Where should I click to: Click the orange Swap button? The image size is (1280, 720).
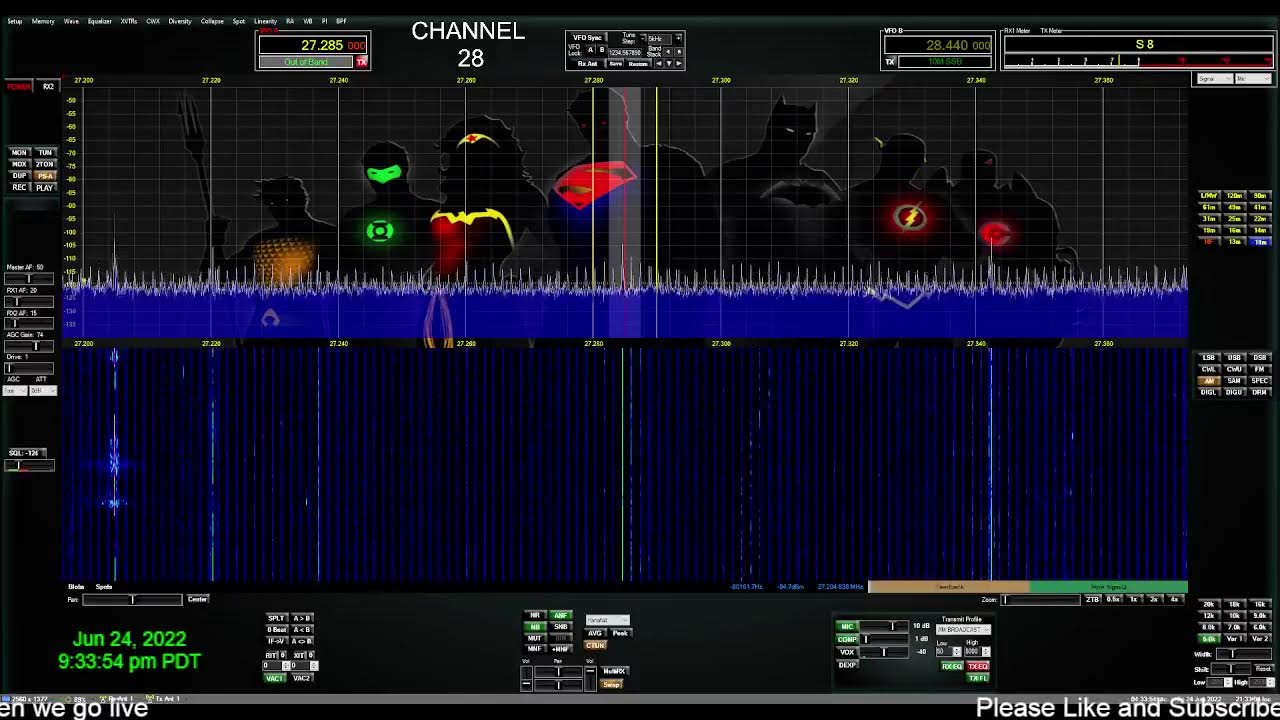point(612,685)
